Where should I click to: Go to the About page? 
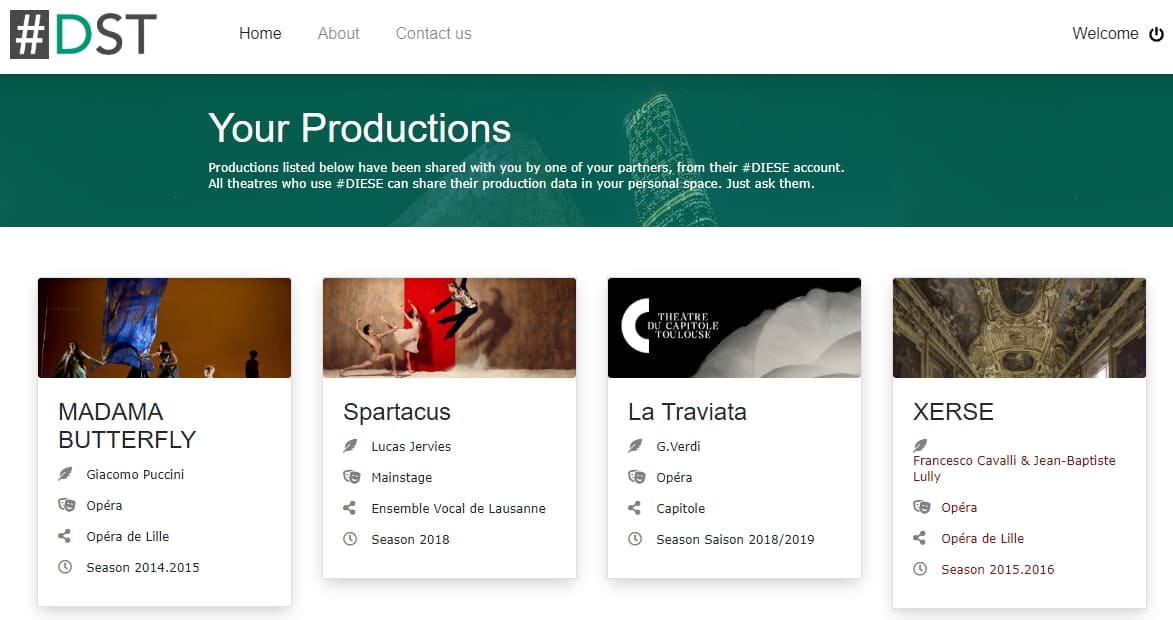pos(338,34)
